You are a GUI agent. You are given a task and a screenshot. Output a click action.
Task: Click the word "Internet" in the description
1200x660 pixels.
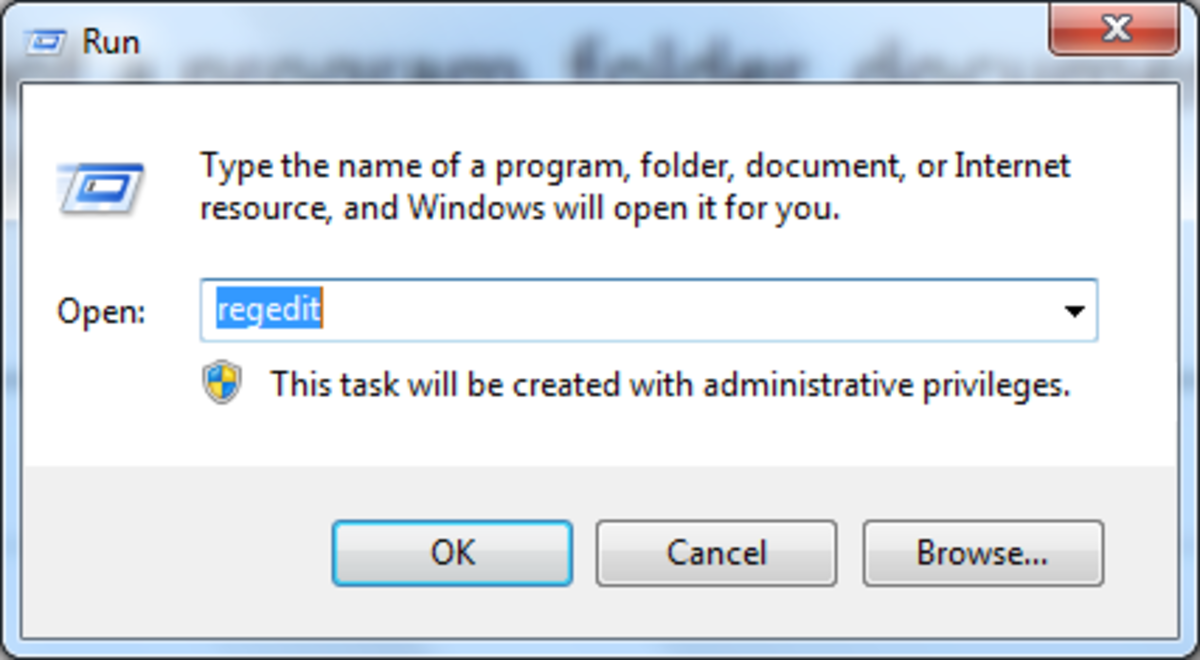1012,165
